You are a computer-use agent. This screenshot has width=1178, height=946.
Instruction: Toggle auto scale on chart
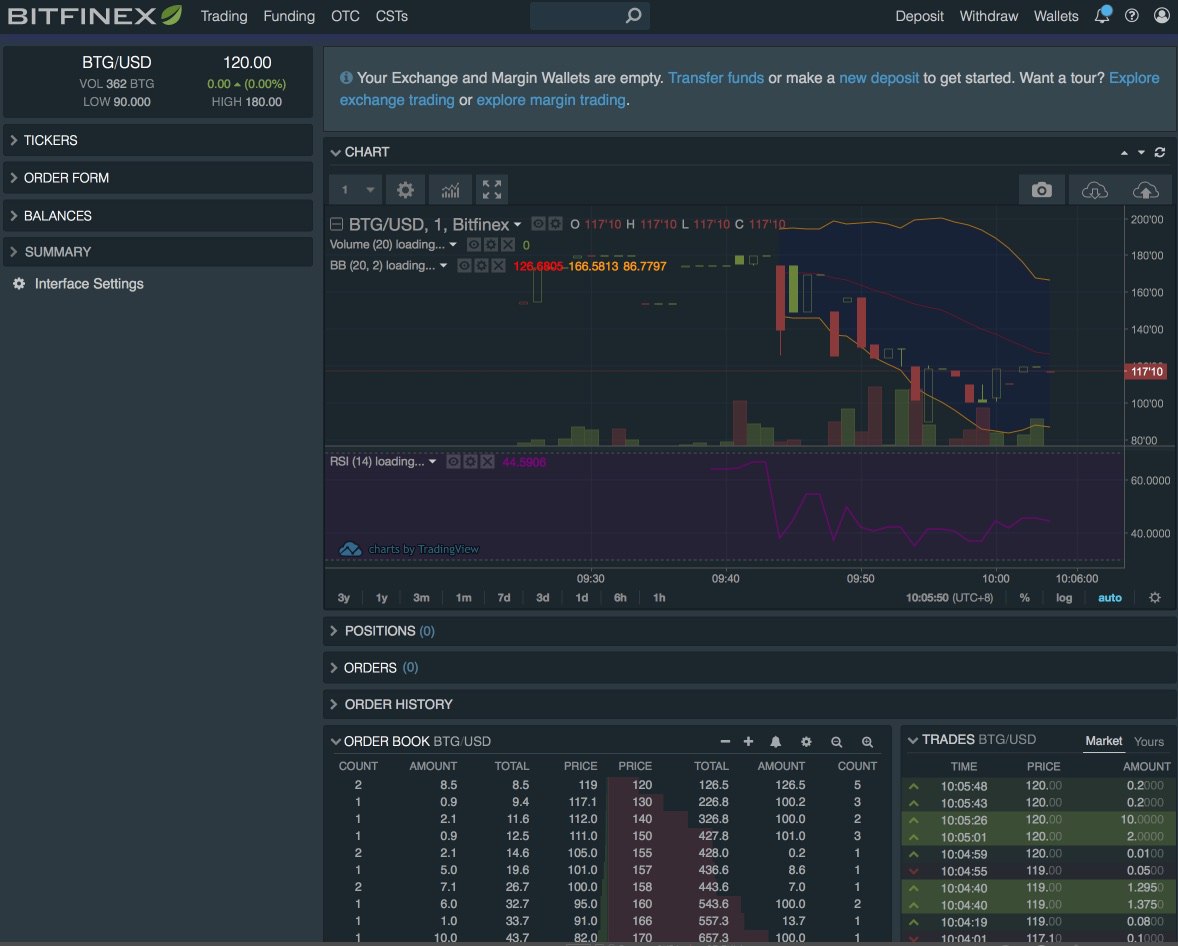tap(1110, 598)
